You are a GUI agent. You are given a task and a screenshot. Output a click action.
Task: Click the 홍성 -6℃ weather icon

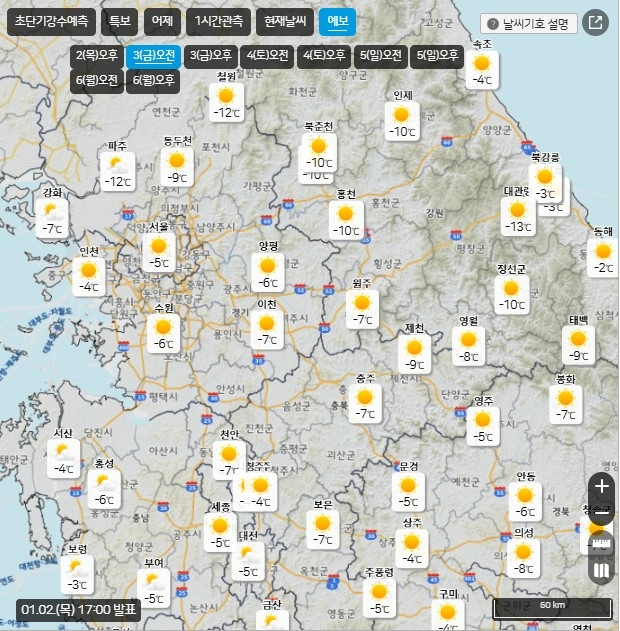coord(104,489)
